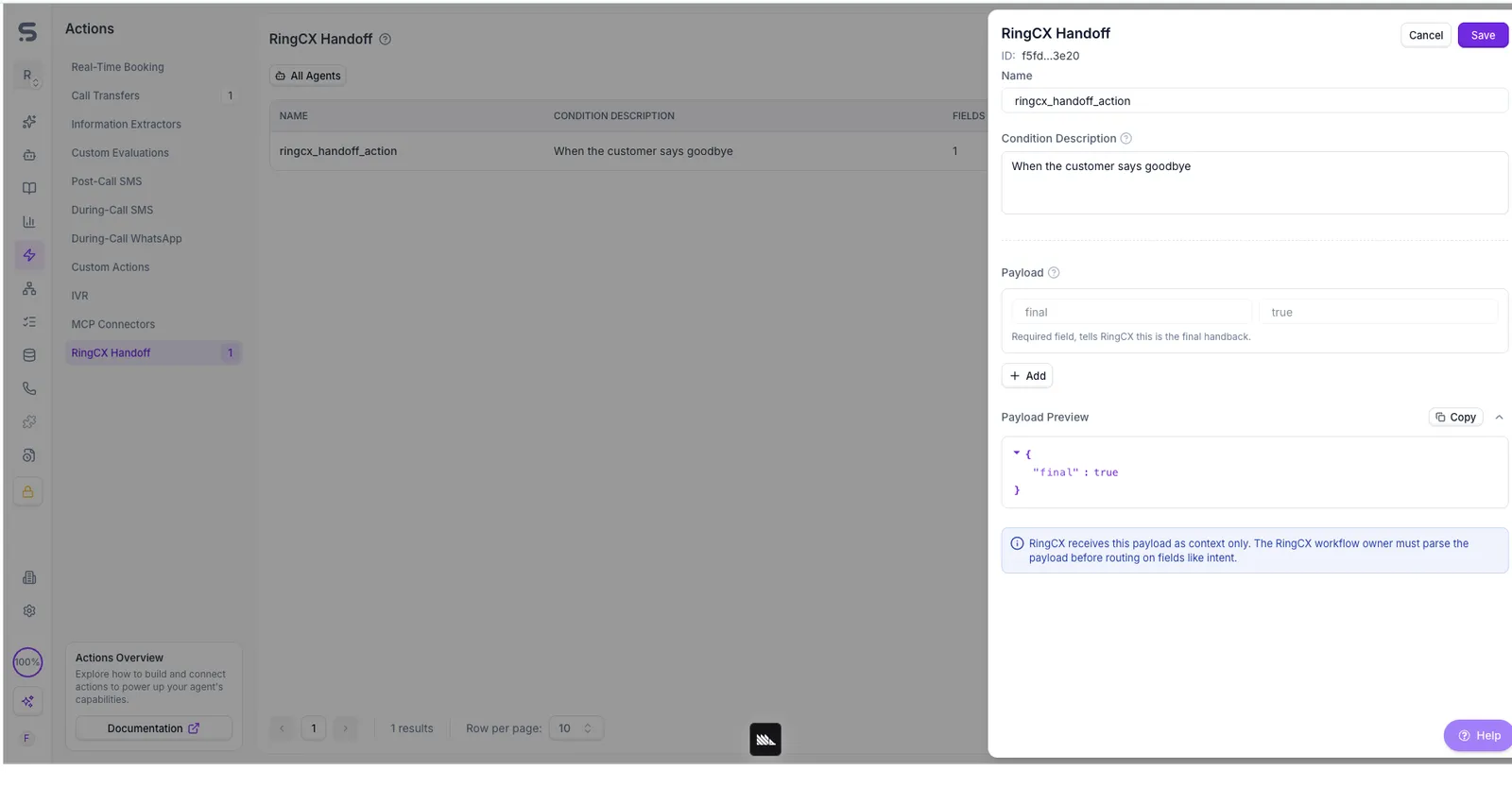Click the Name input field
This screenshot has width=1512, height=788.
[x=1254, y=101]
